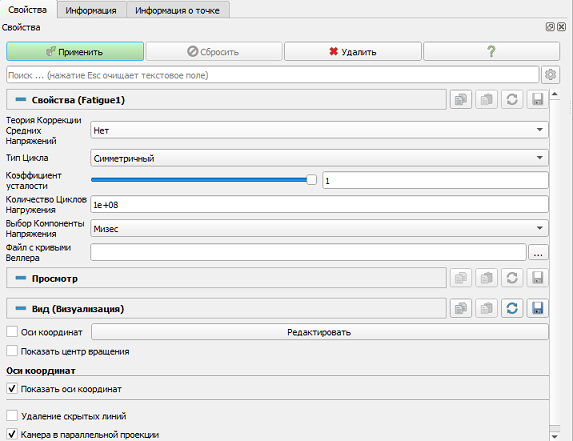Switch to Информация о точке tab
Screen dimensions: 573x441
[177, 11]
